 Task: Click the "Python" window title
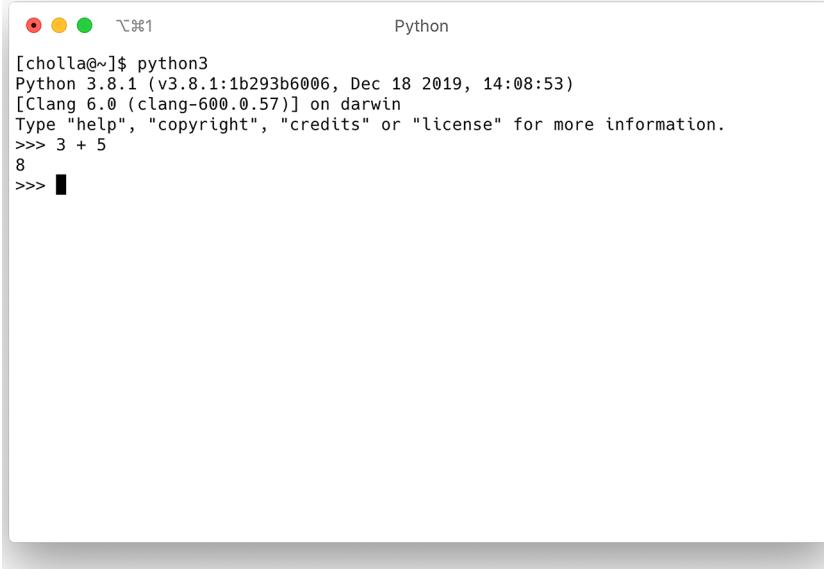tap(421, 26)
